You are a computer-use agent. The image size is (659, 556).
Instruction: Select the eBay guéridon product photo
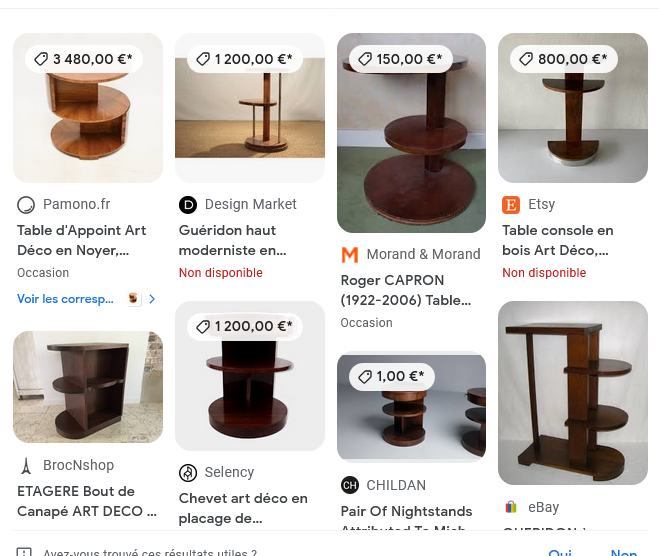pos(573,393)
